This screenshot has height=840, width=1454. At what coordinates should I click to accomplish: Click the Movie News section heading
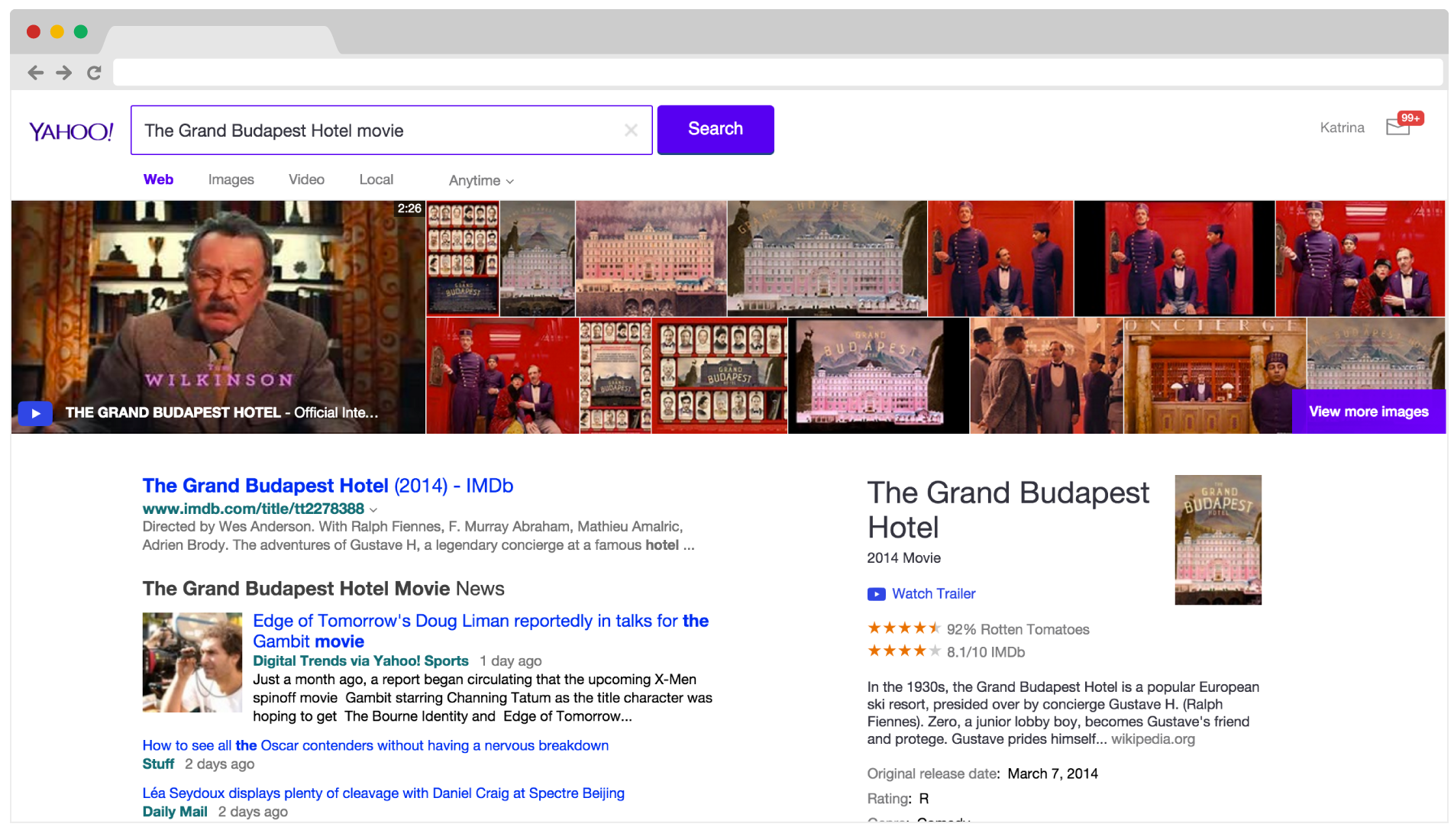[x=323, y=589]
